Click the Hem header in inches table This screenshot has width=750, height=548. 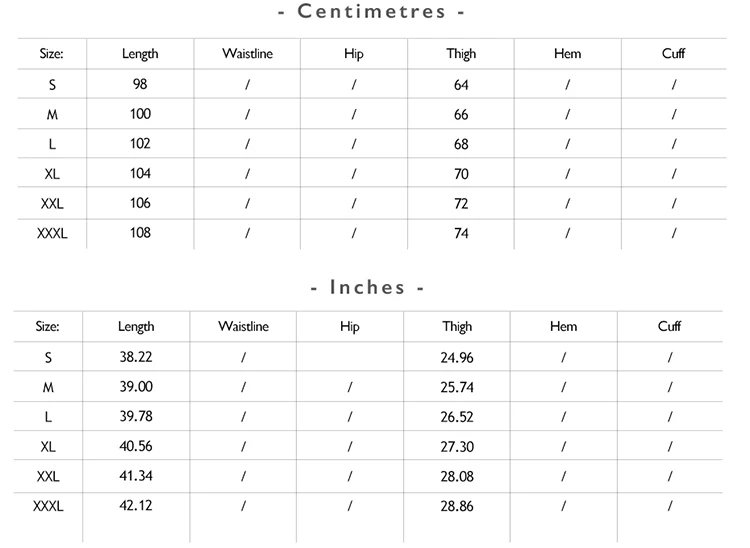(x=563, y=326)
